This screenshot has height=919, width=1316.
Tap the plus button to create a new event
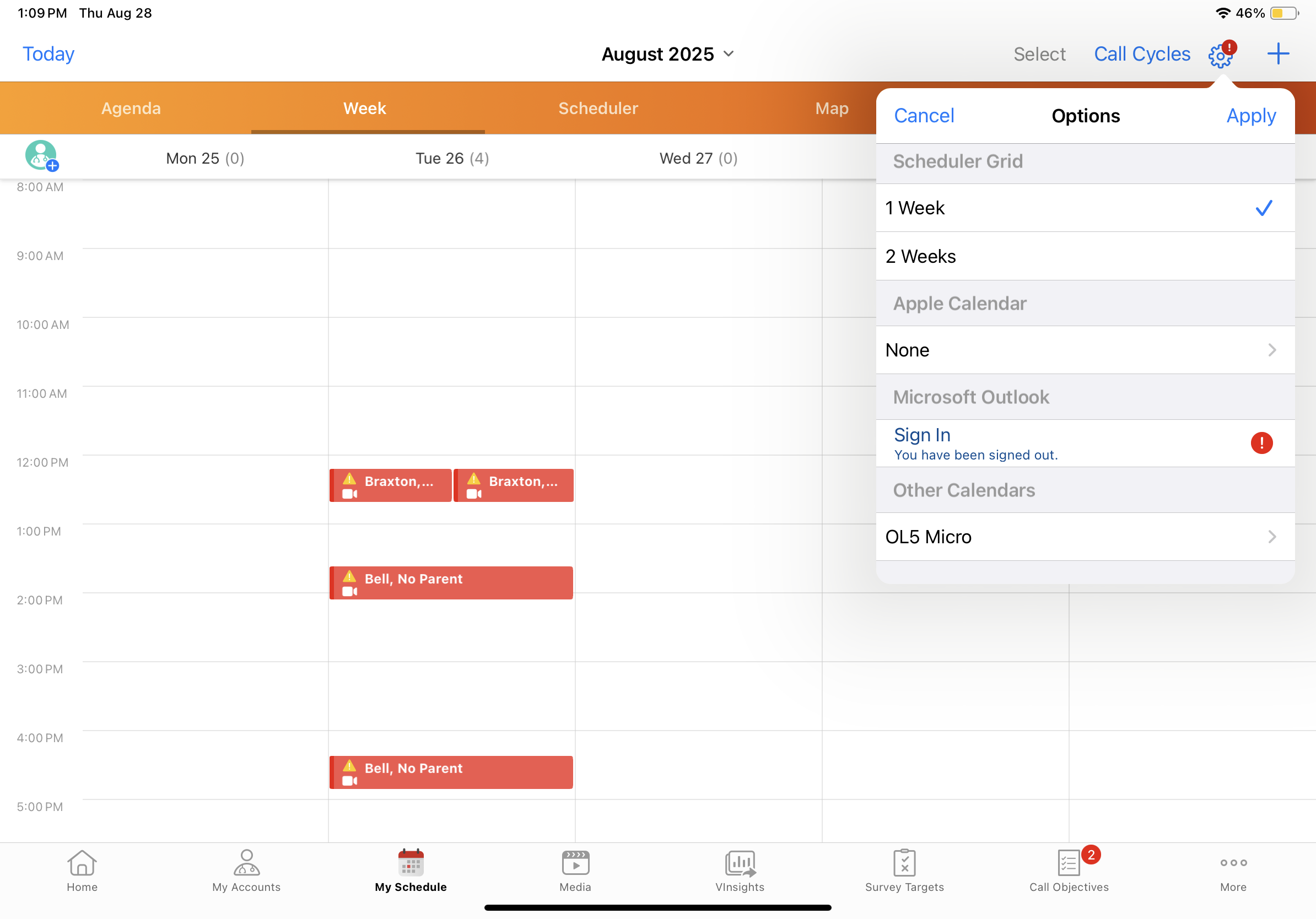pos(1277,53)
